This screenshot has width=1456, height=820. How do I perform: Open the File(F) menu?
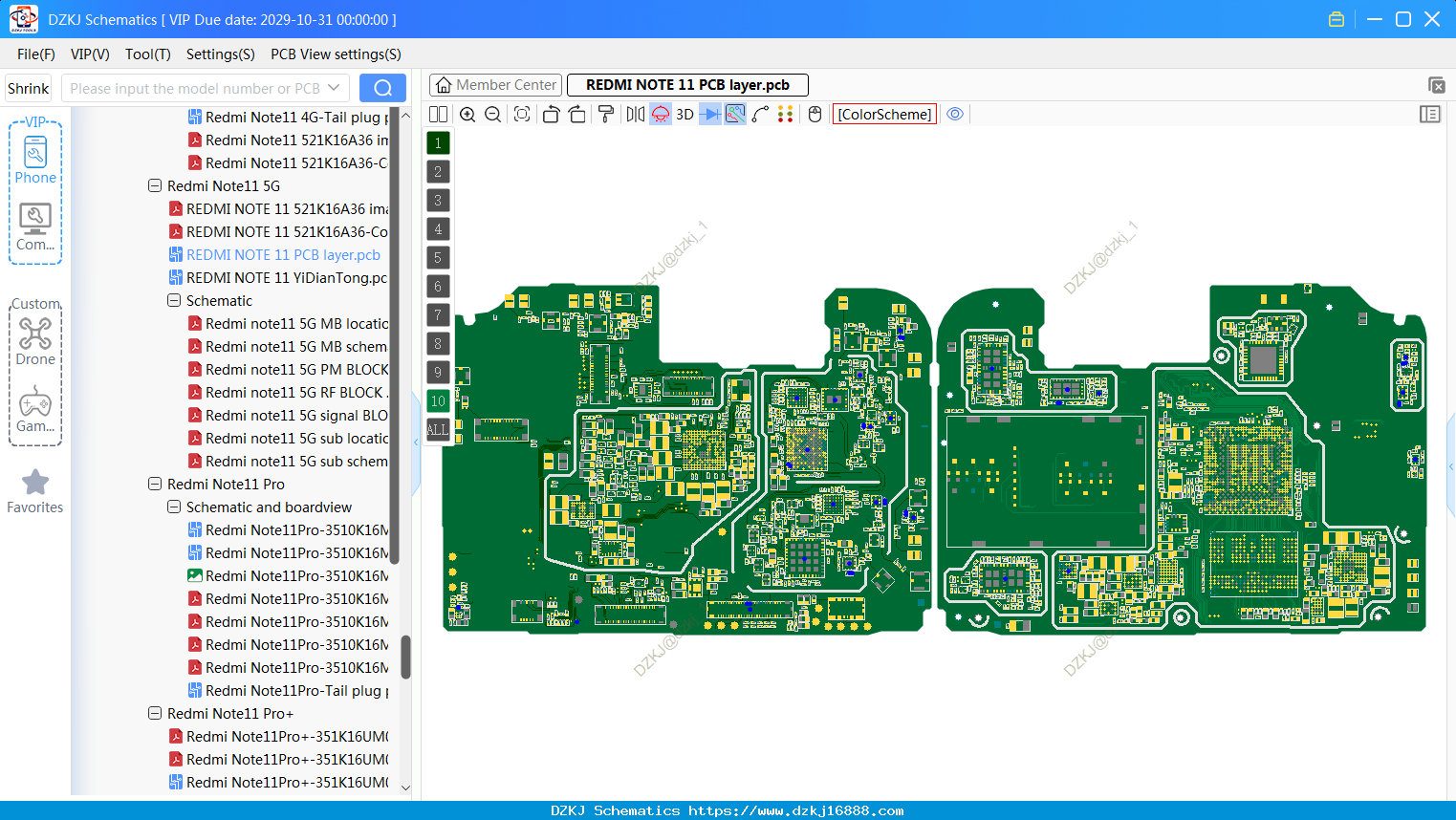tap(36, 54)
